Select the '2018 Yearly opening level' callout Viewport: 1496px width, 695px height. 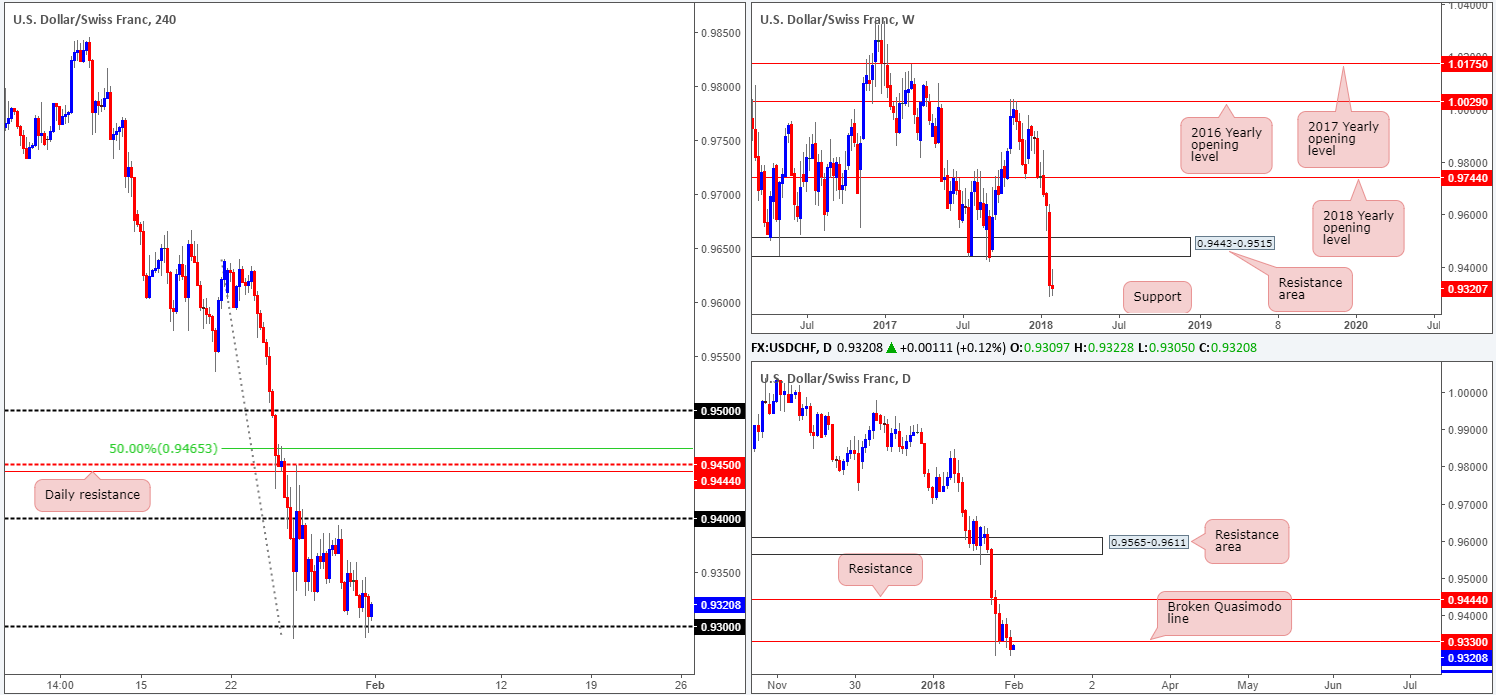[1359, 228]
